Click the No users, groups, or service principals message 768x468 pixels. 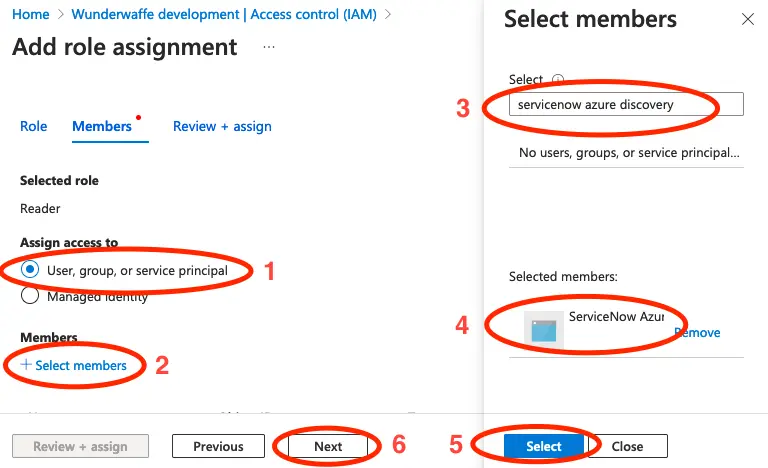click(x=628, y=153)
